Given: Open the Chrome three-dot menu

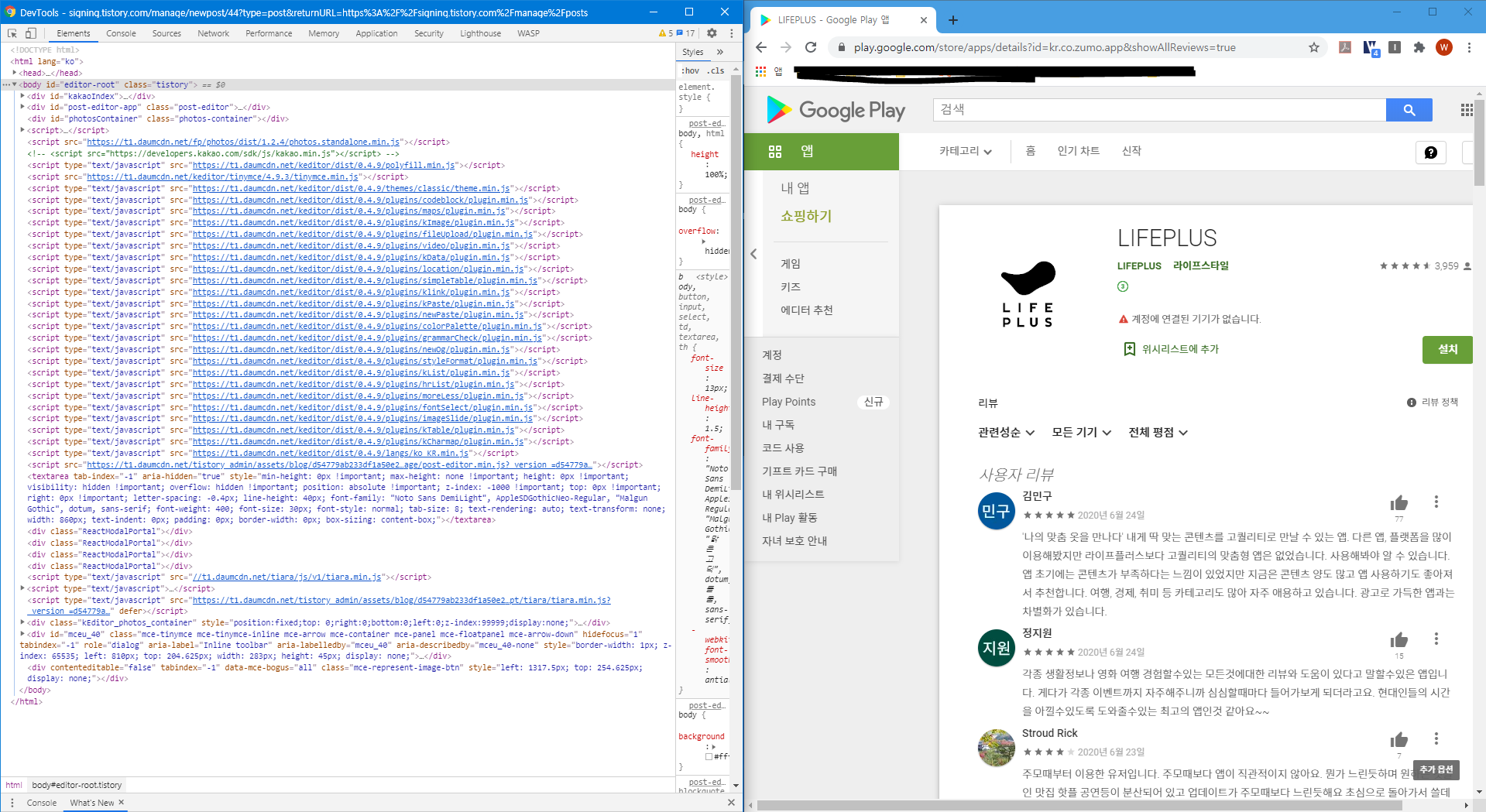Looking at the screenshot, I should click(x=1469, y=47).
